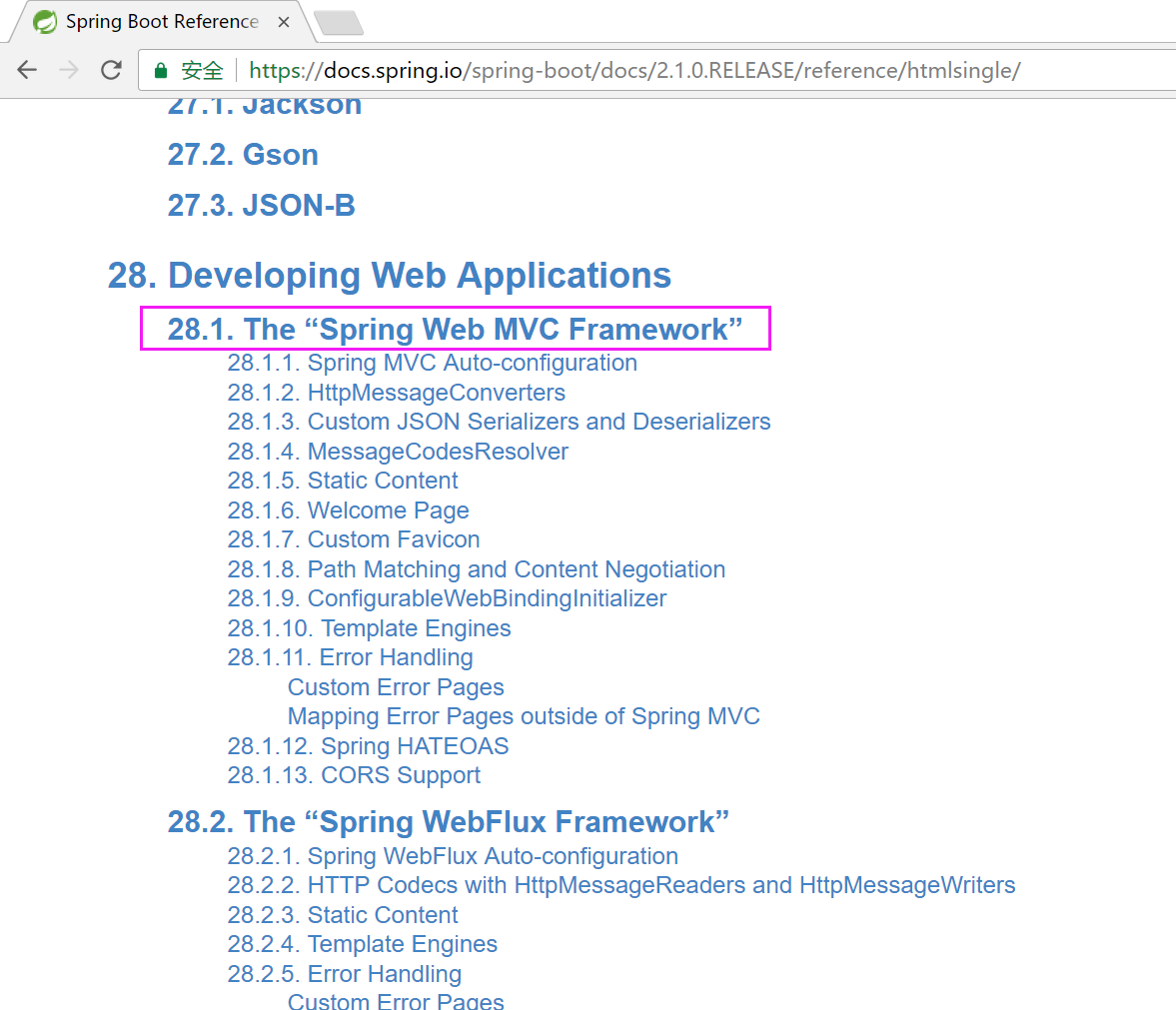The width and height of the screenshot is (1176, 1010).
Task: Open Mapping Error Pages outside of Spring MVC
Action: pyautogui.click(x=524, y=716)
